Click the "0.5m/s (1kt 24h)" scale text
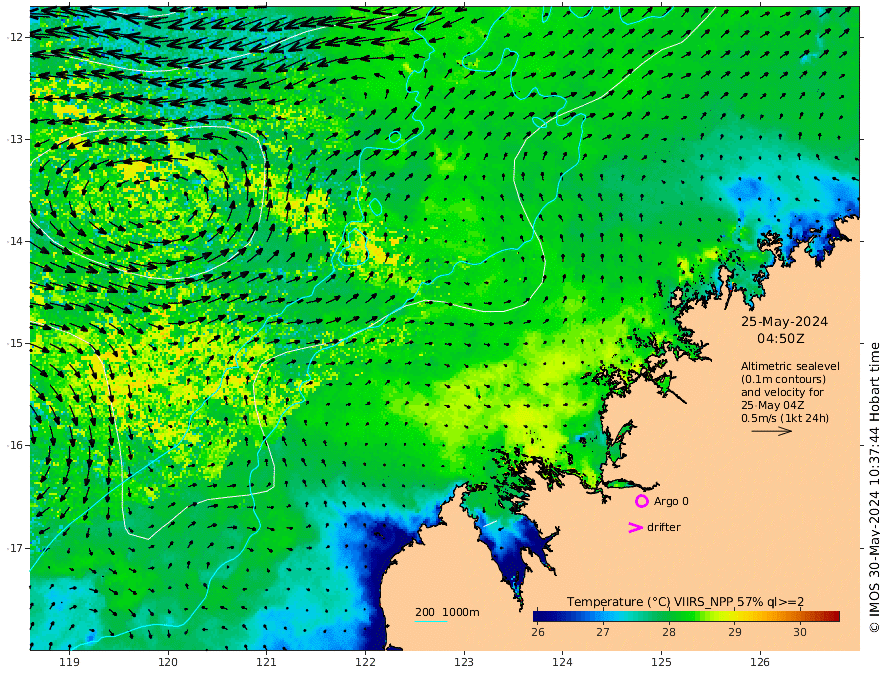Screen dimensions: 880x680 point(785,418)
